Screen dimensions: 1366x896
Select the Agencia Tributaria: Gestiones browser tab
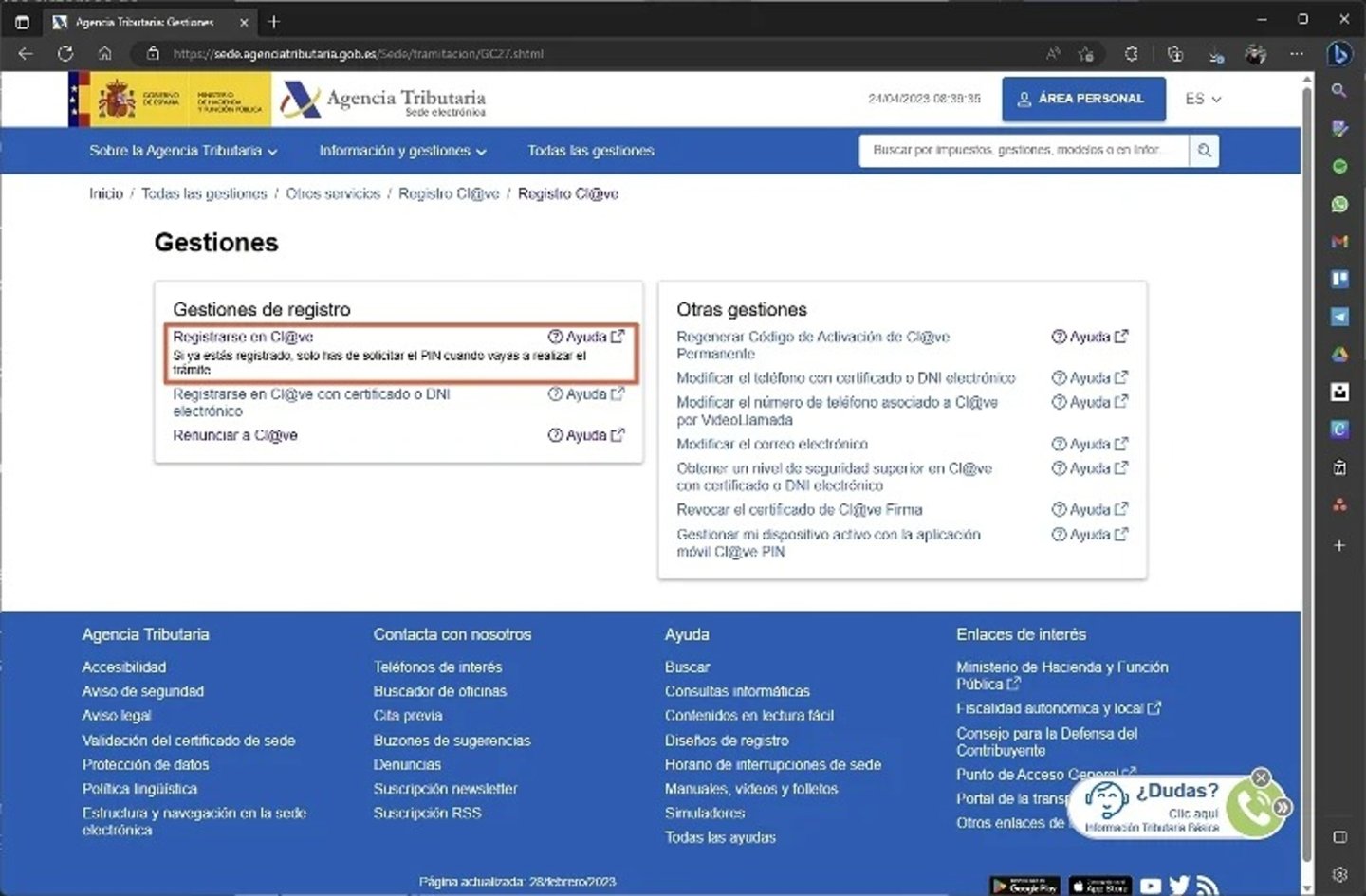[147, 21]
